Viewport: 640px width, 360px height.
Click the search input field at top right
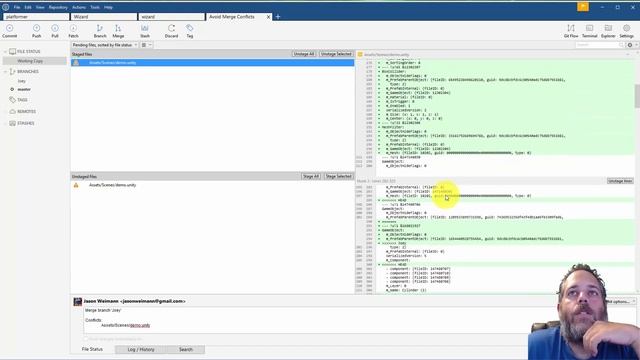599,45
